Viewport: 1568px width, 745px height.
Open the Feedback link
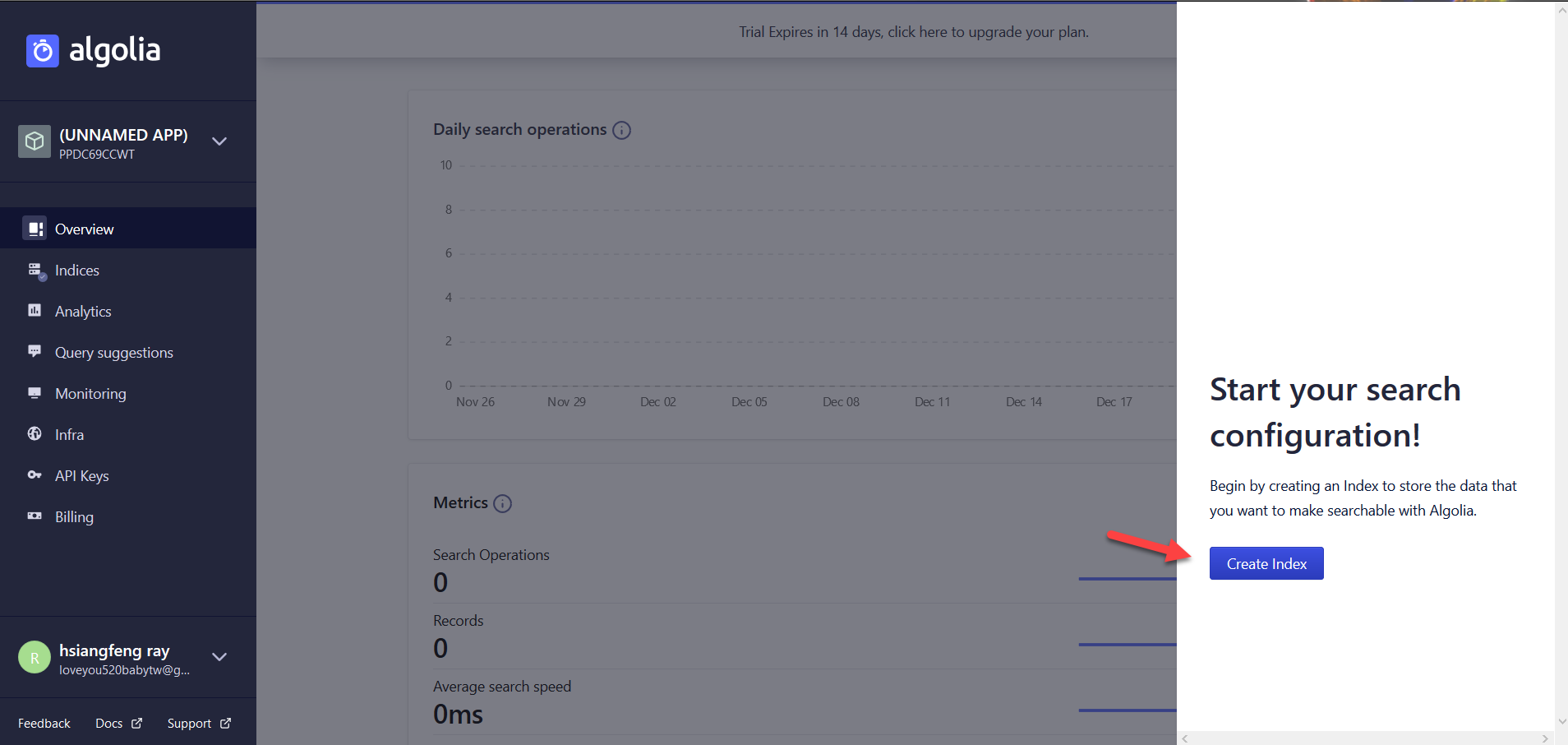point(44,724)
